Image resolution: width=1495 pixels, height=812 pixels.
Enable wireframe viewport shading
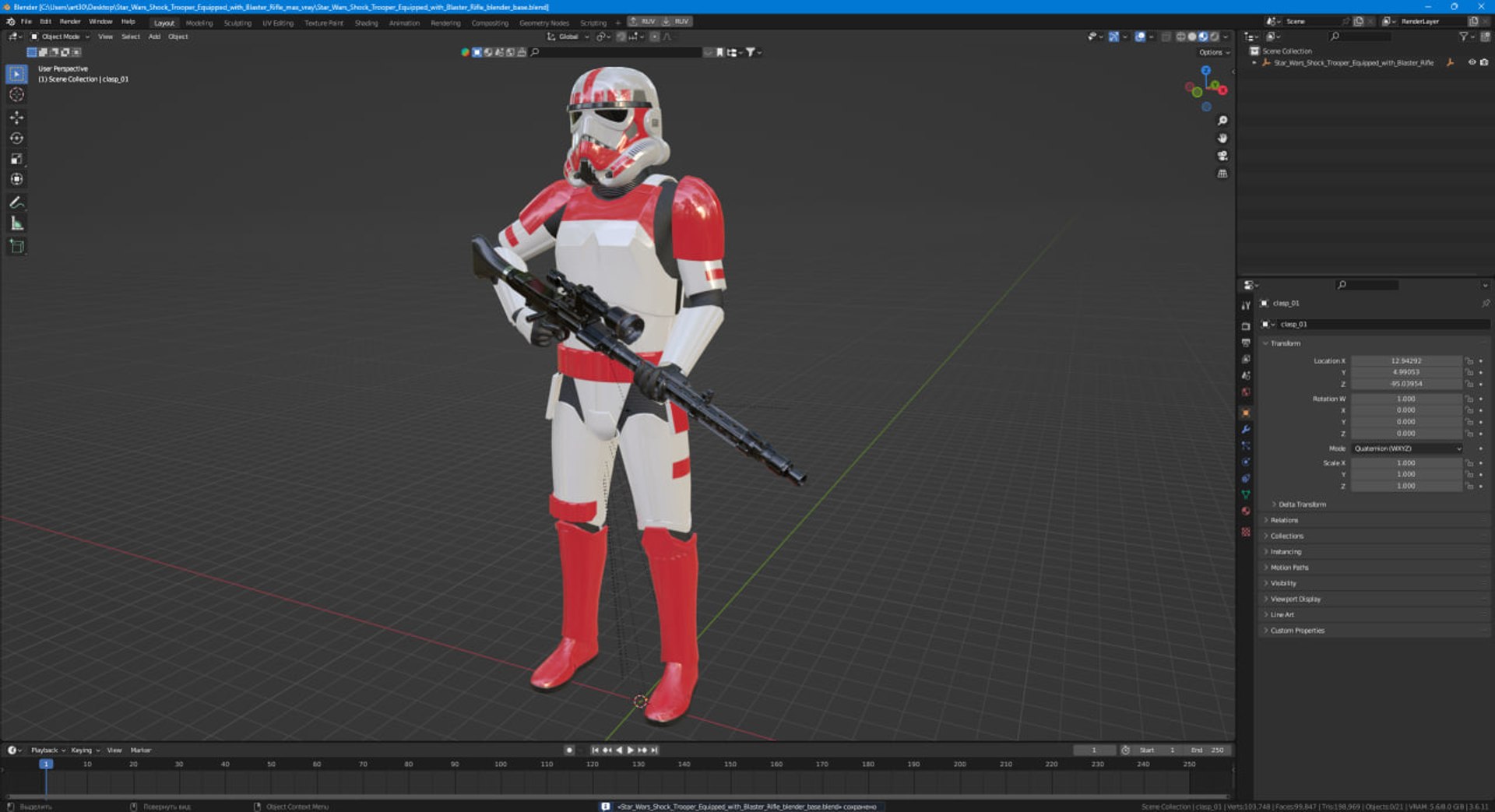[x=1180, y=37]
